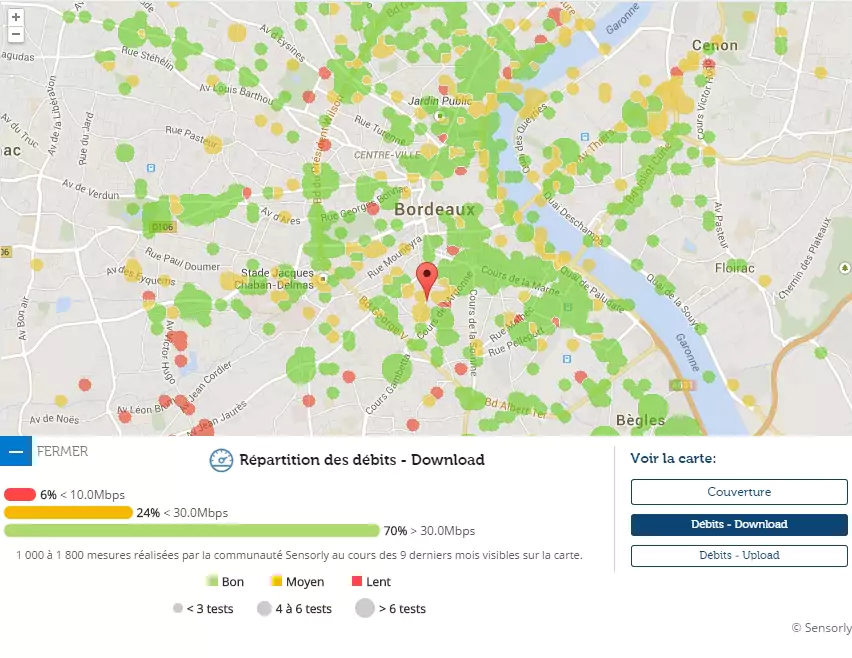Click the yellow Moyen legend swatch
The height and width of the screenshot is (658, 852).
[276, 581]
